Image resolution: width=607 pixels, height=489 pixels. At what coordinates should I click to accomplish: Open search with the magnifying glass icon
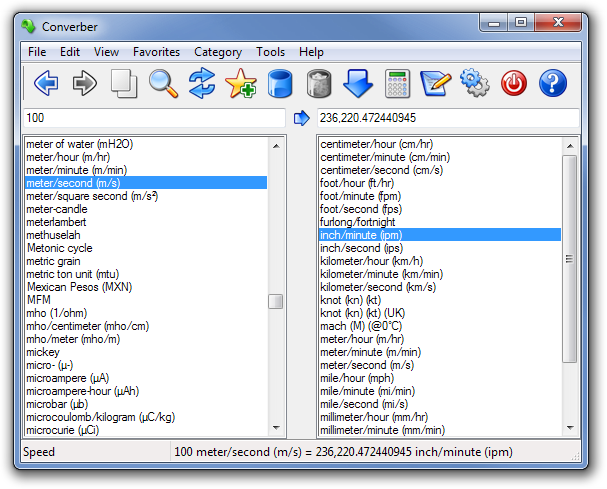163,83
